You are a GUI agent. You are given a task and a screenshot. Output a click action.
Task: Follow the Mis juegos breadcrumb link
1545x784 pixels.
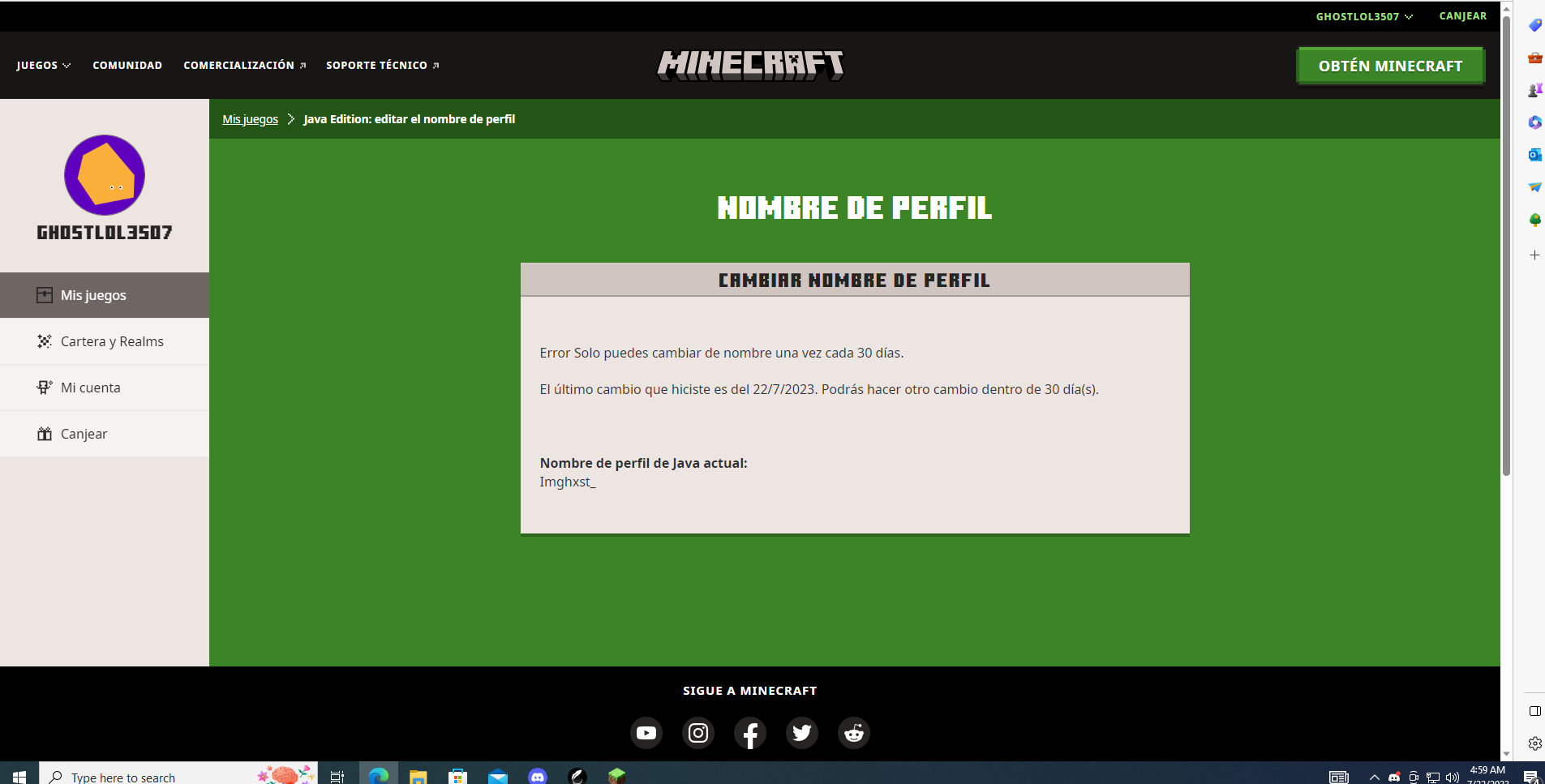pyautogui.click(x=251, y=119)
